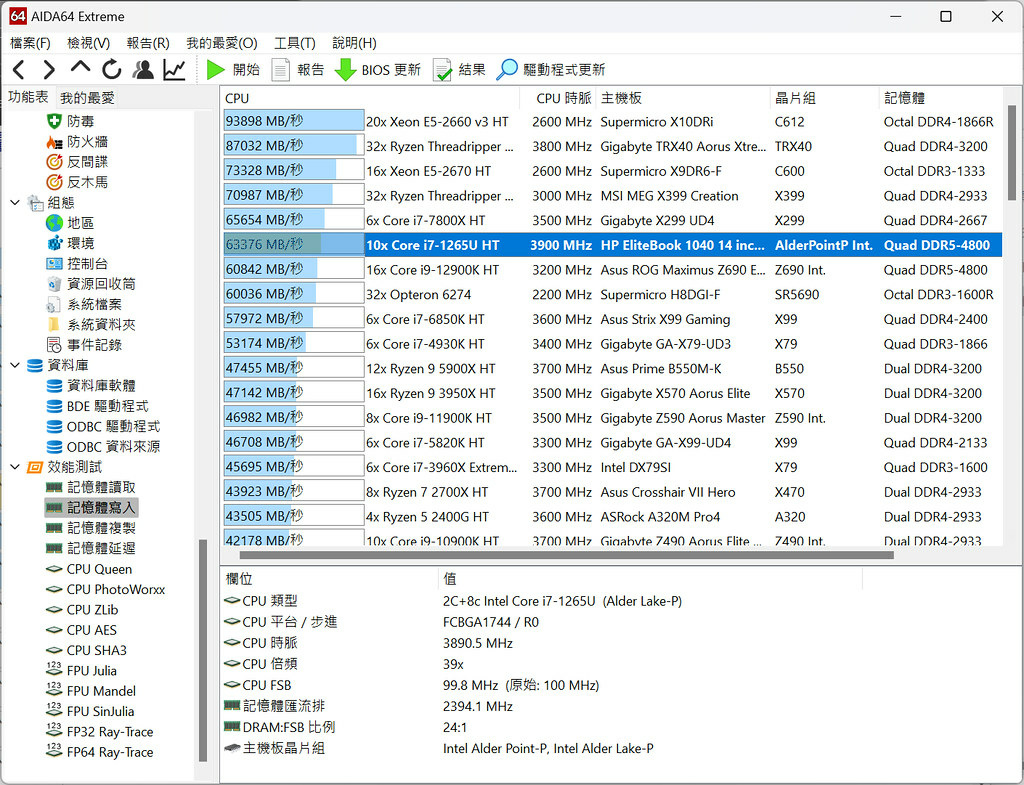Select the 地區 globe icon
Viewport: 1024px width, 785px height.
(x=54, y=223)
